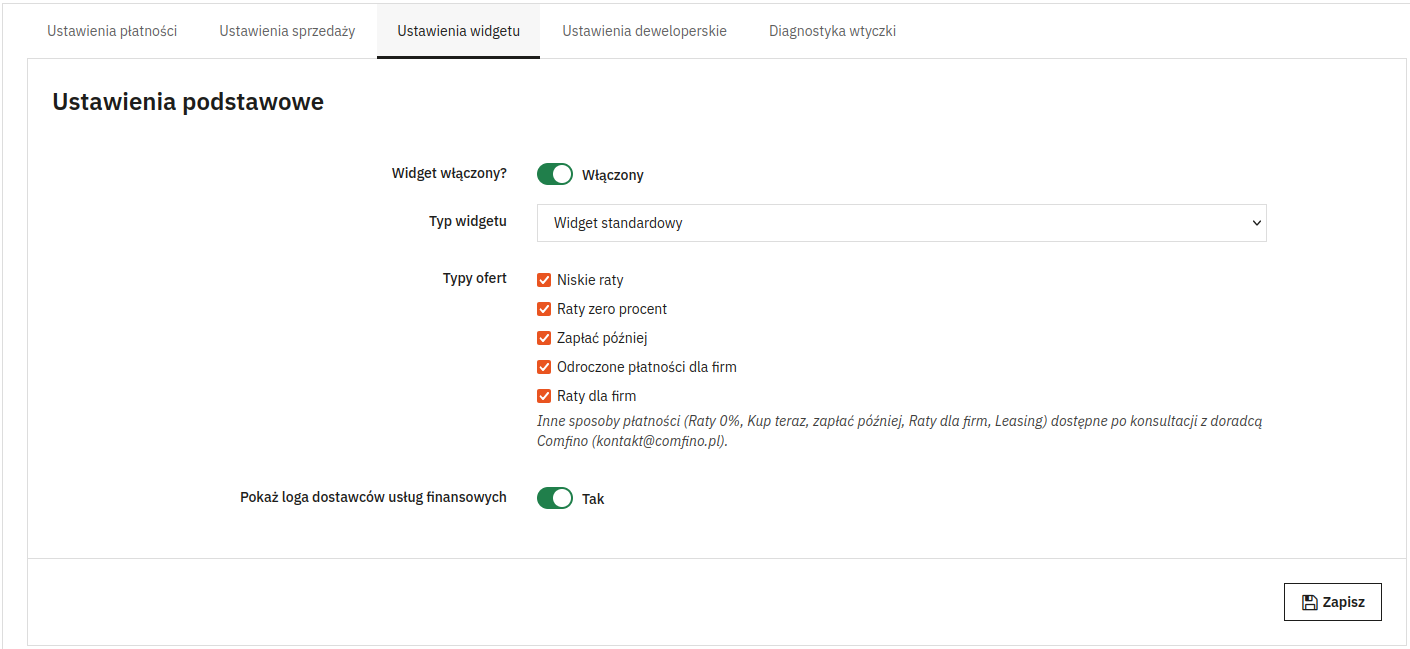The width and height of the screenshot is (1410, 649).
Task: Uncheck Odroczone płatności dla firm checkbox
Action: pyautogui.click(x=544, y=367)
